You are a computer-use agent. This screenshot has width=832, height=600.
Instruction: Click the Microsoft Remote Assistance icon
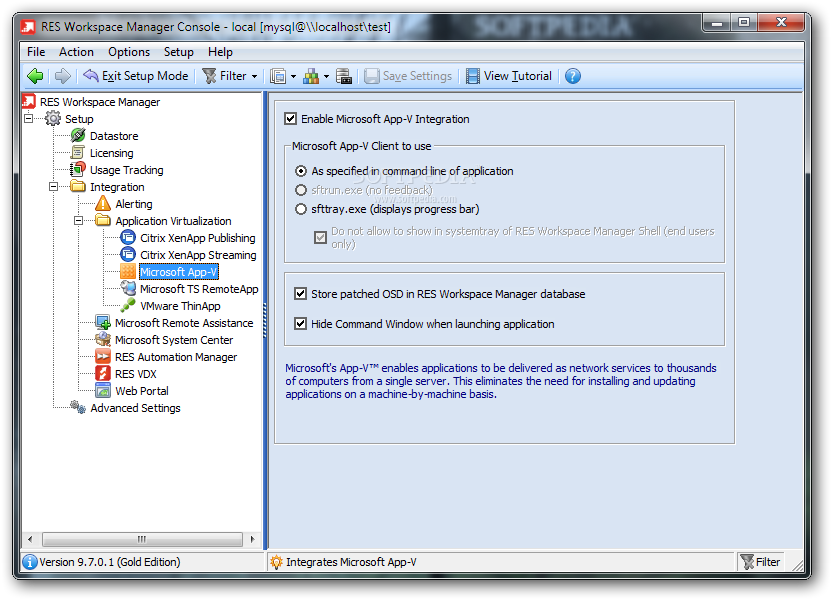(x=103, y=322)
